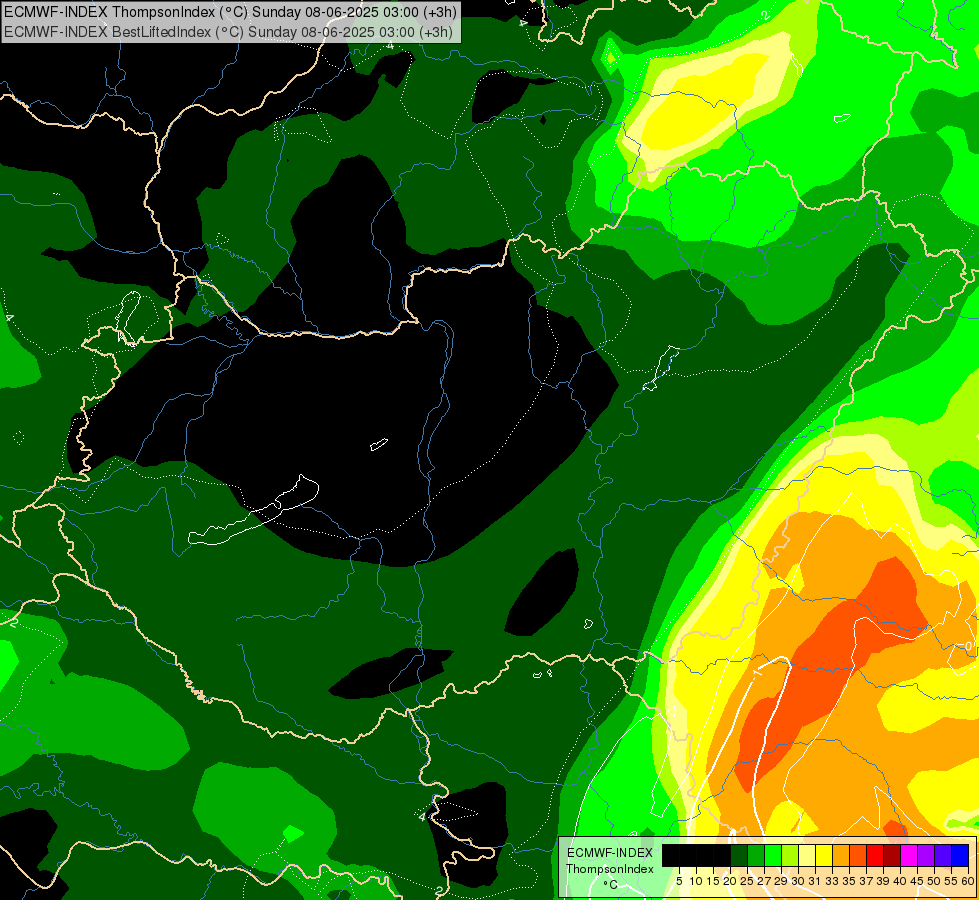Click the legend tick value 25
Screen dimensions: 979x900
tap(747, 881)
